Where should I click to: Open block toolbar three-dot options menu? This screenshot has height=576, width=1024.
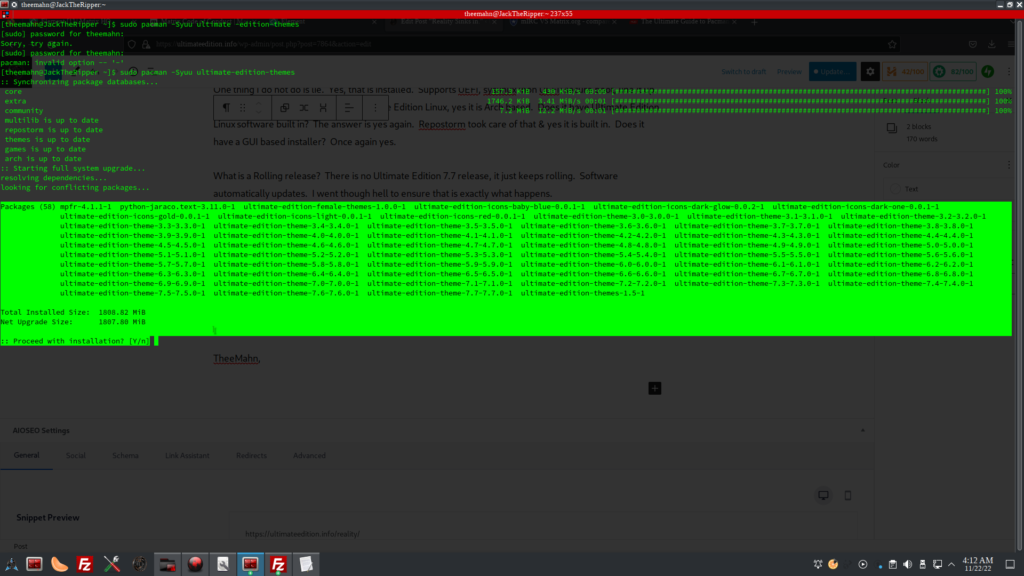click(375, 108)
